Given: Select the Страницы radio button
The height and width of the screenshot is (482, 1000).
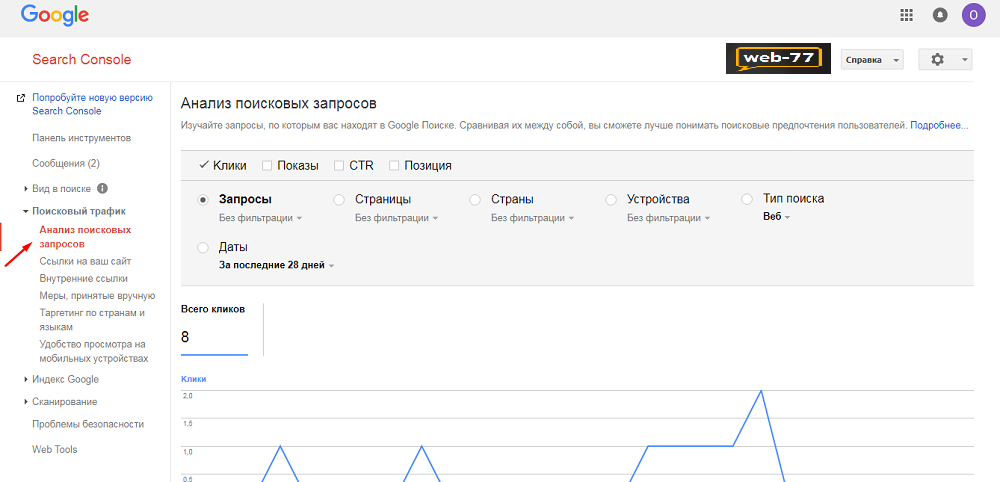Looking at the screenshot, I should click(339, 200).
